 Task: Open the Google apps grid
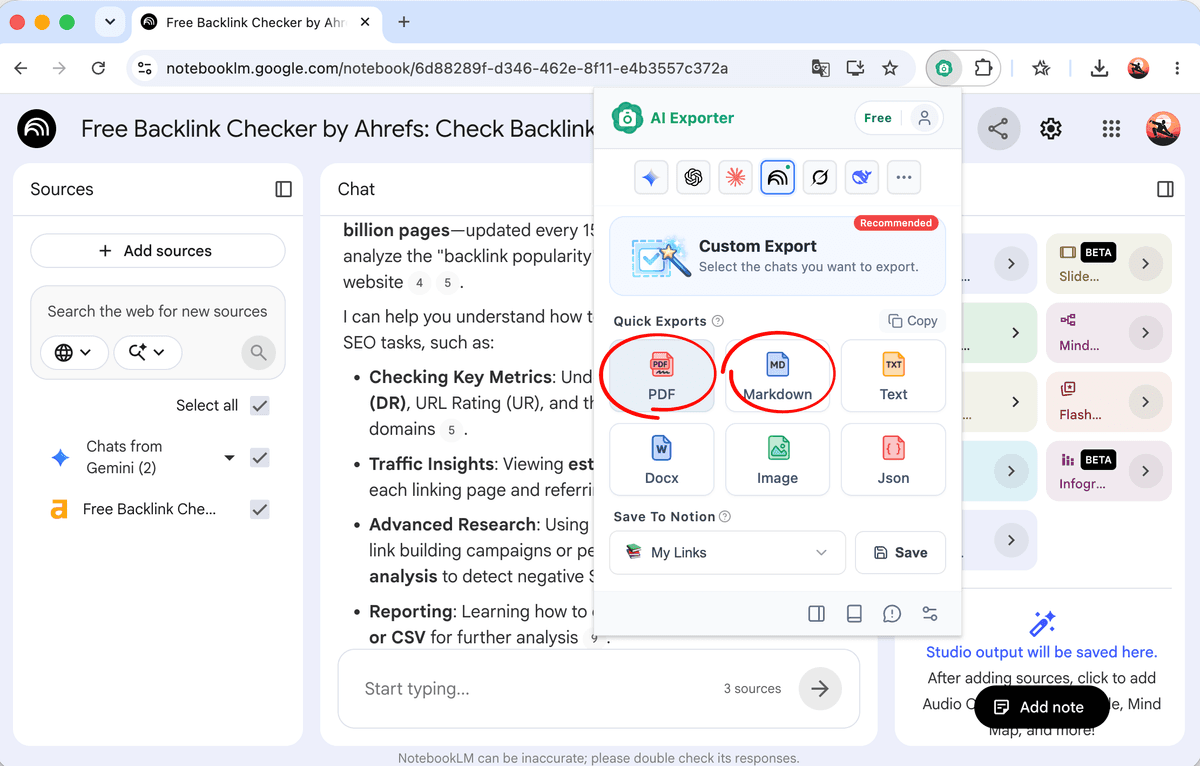[x=1111, y=129]
